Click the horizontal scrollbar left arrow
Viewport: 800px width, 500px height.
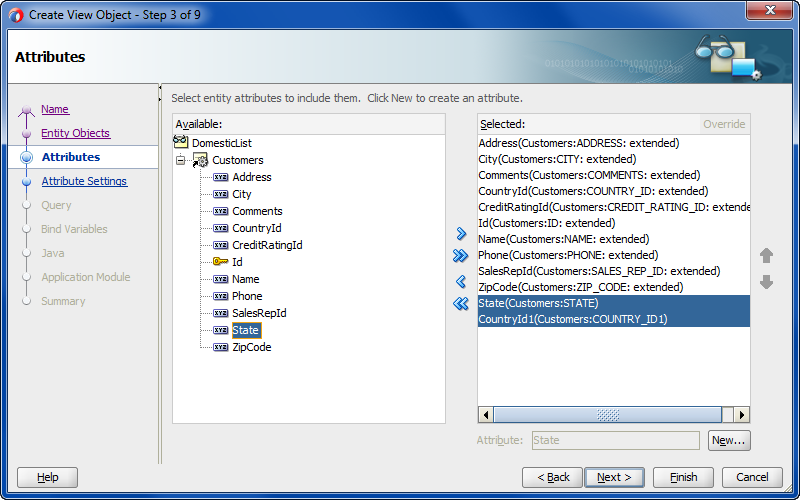(x=486, y=415)
